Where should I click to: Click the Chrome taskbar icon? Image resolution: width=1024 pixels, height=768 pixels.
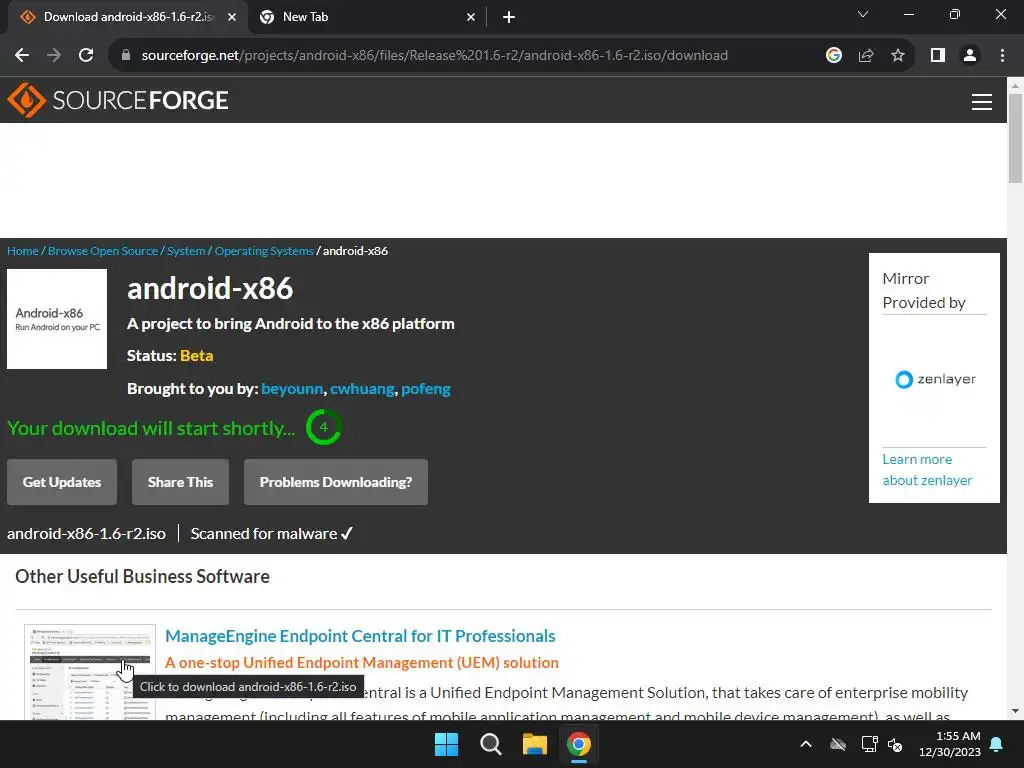point(579,744)
